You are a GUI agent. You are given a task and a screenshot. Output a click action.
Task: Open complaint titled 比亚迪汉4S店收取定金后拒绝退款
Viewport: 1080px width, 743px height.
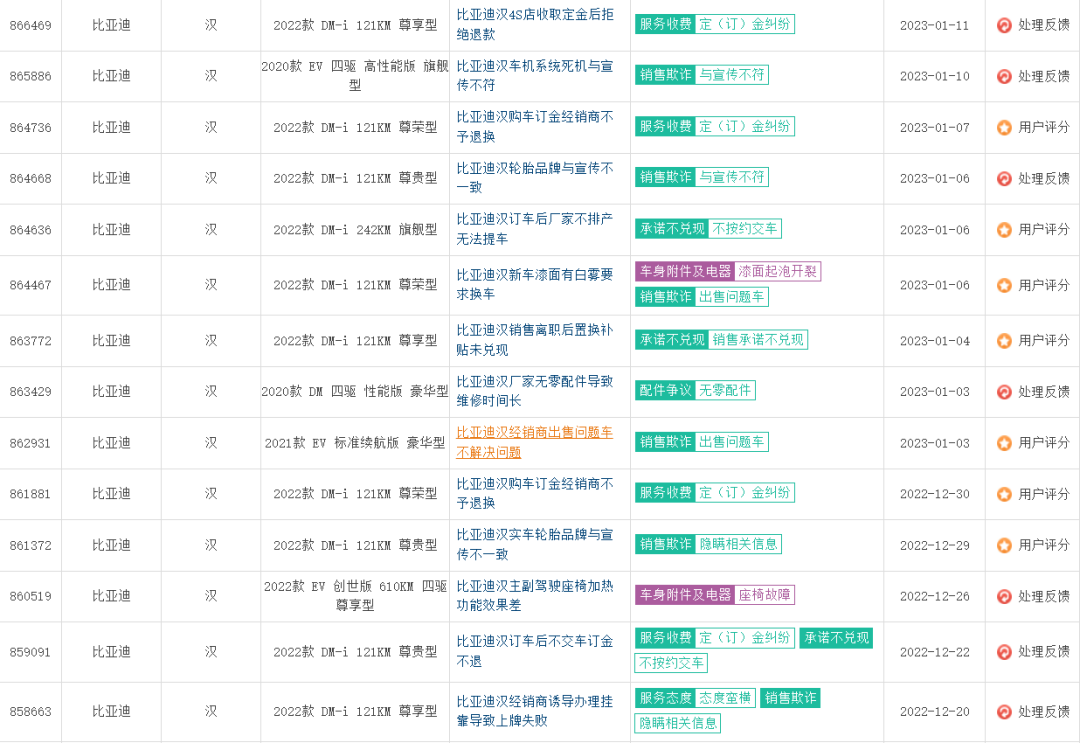(x=535, y=25)
